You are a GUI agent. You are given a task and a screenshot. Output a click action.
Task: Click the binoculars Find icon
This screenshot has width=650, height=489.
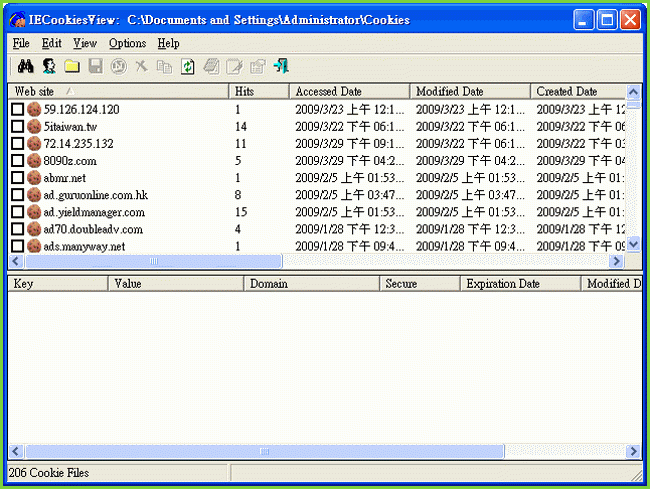point(26,66)
